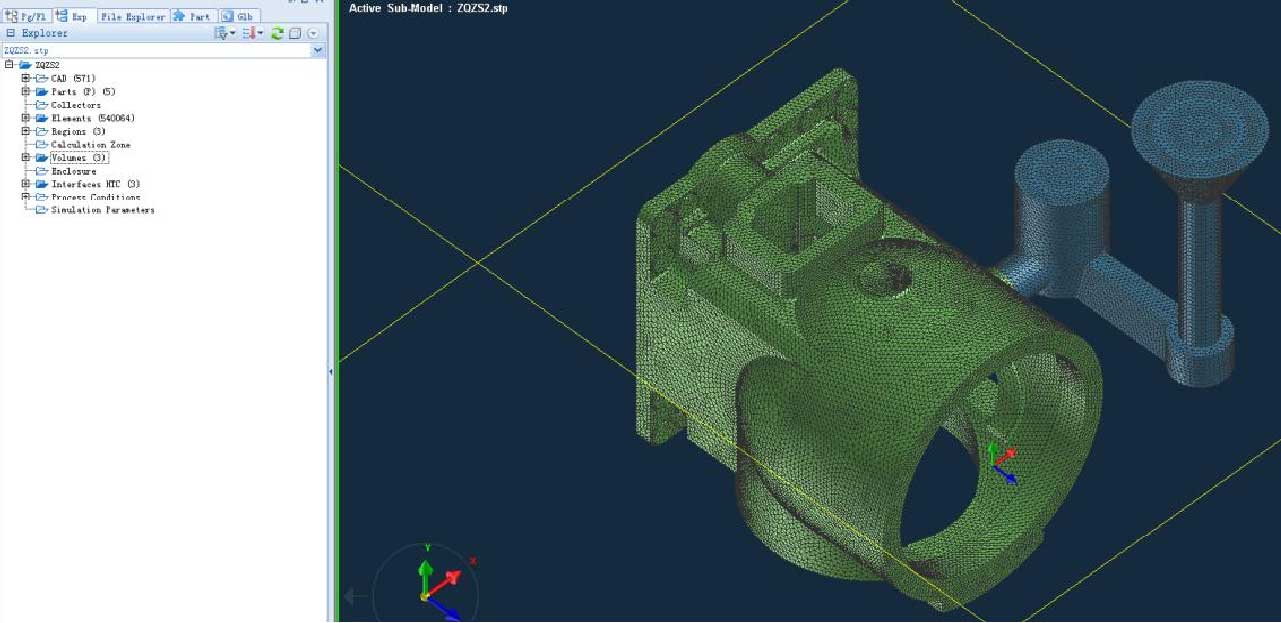Click the green refresh icon in Explorer
Image resolution: width=1281 pixels, height=623 pixels.
pyautogui.click(x=276, y=33)
